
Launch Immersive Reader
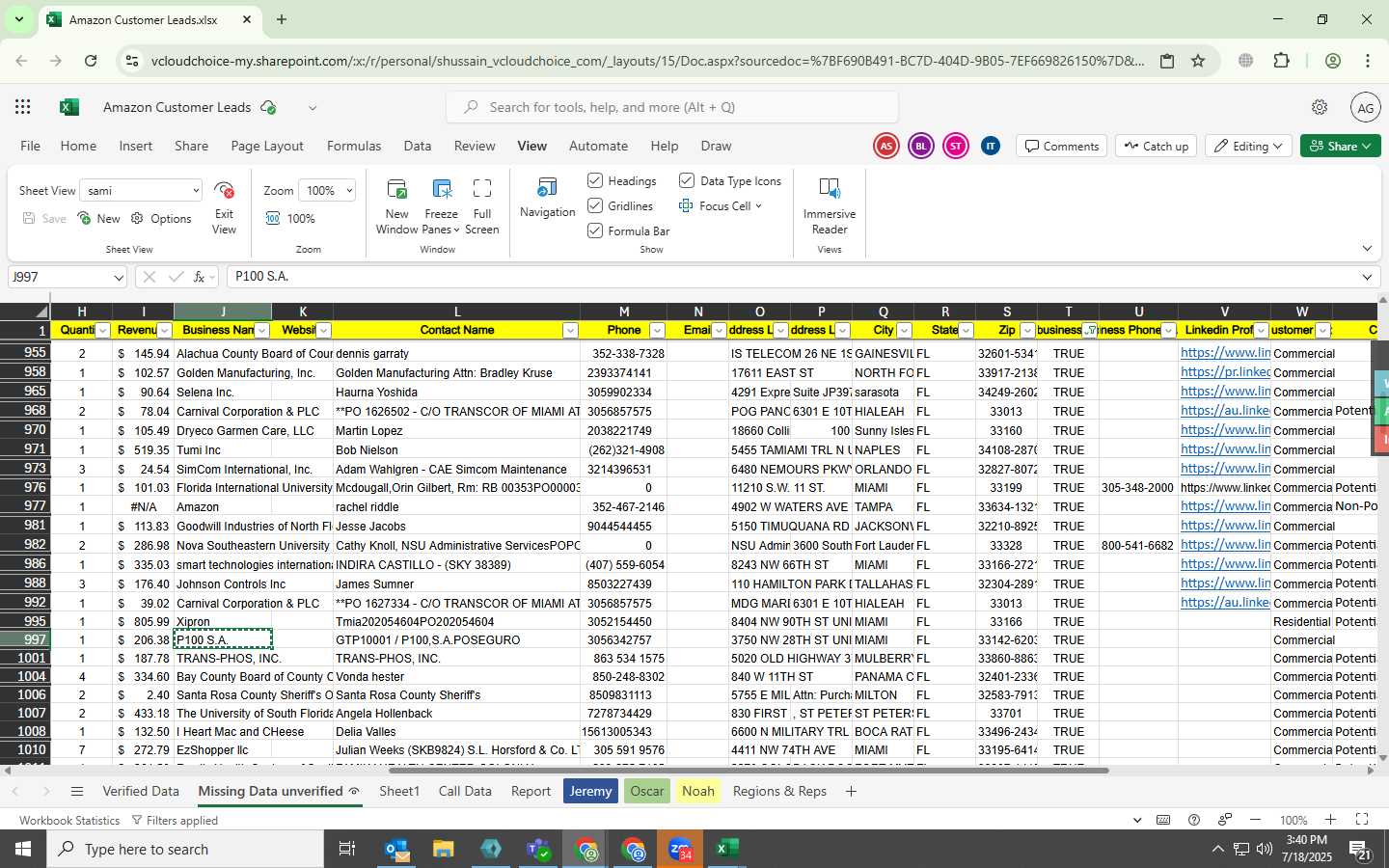[x=830, y=206]
